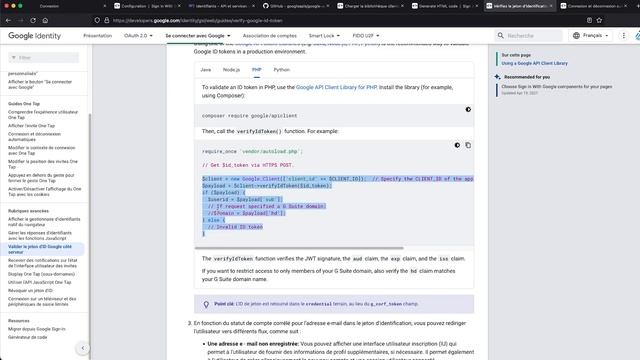Click the filter funnel icon in sidebar

[14, 58]
